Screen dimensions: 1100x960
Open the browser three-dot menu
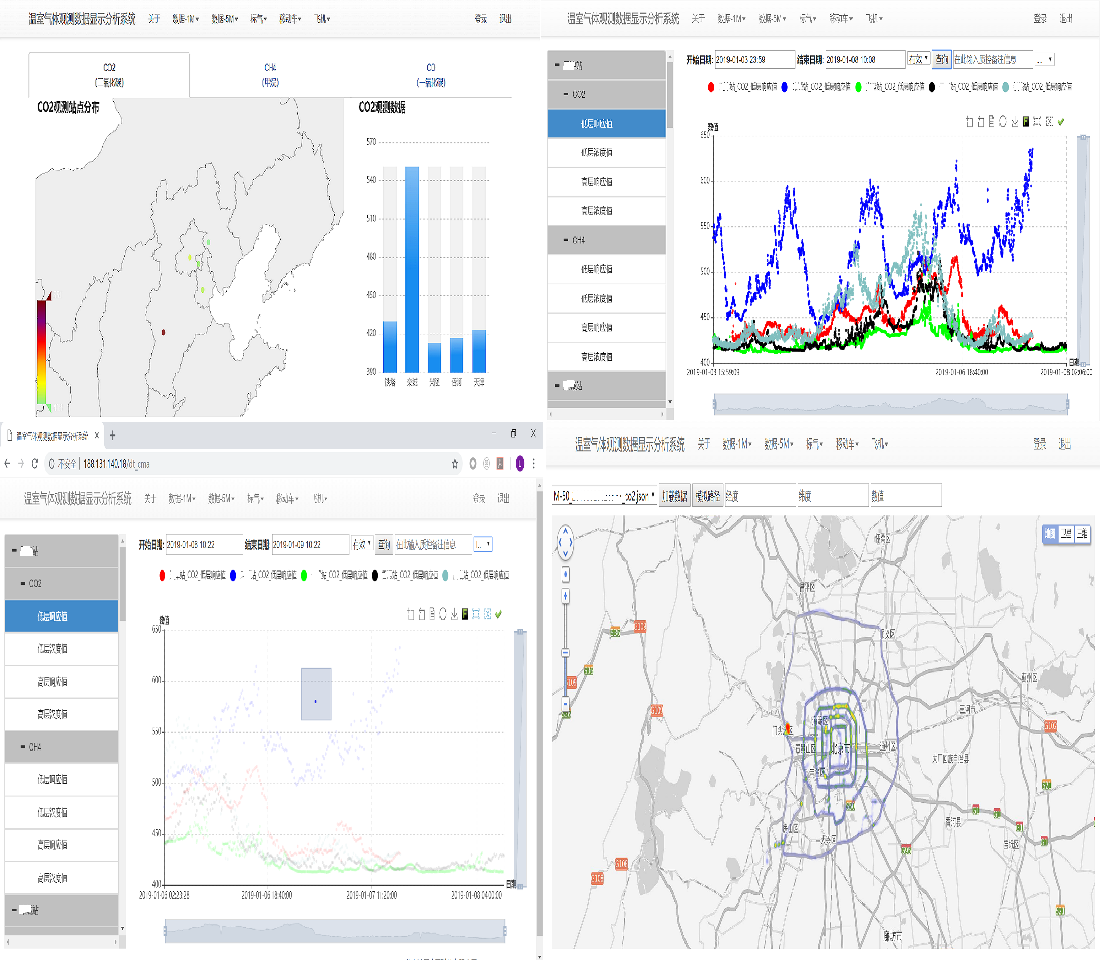(534, 464)
